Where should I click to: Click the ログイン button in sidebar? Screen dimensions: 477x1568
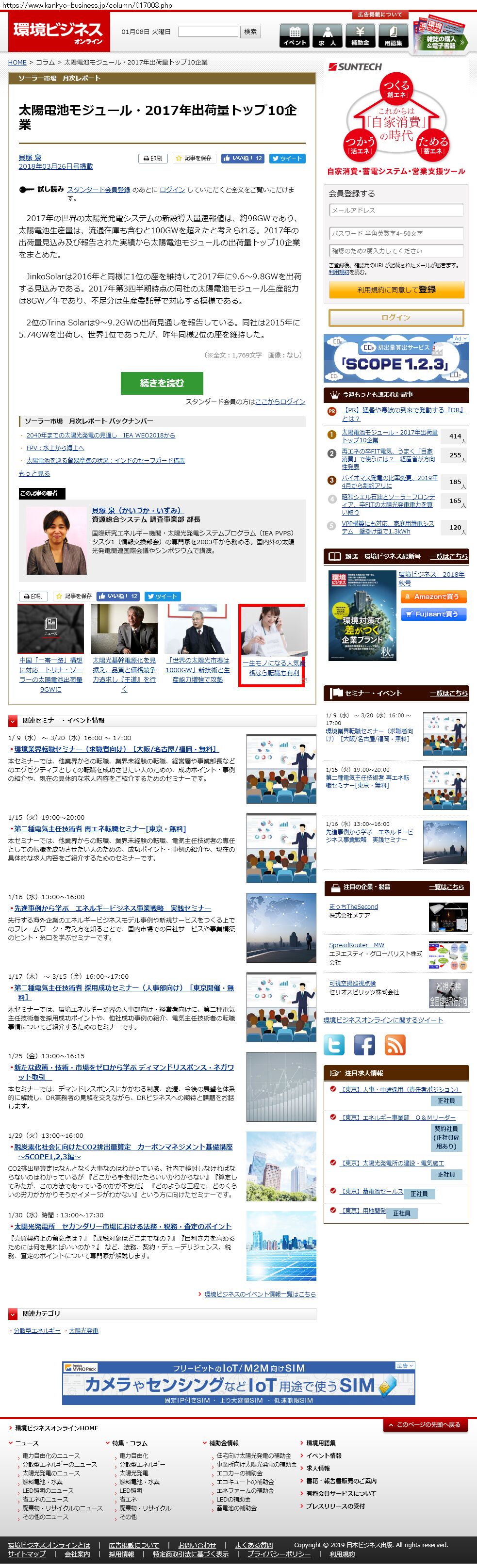[396, 318]
